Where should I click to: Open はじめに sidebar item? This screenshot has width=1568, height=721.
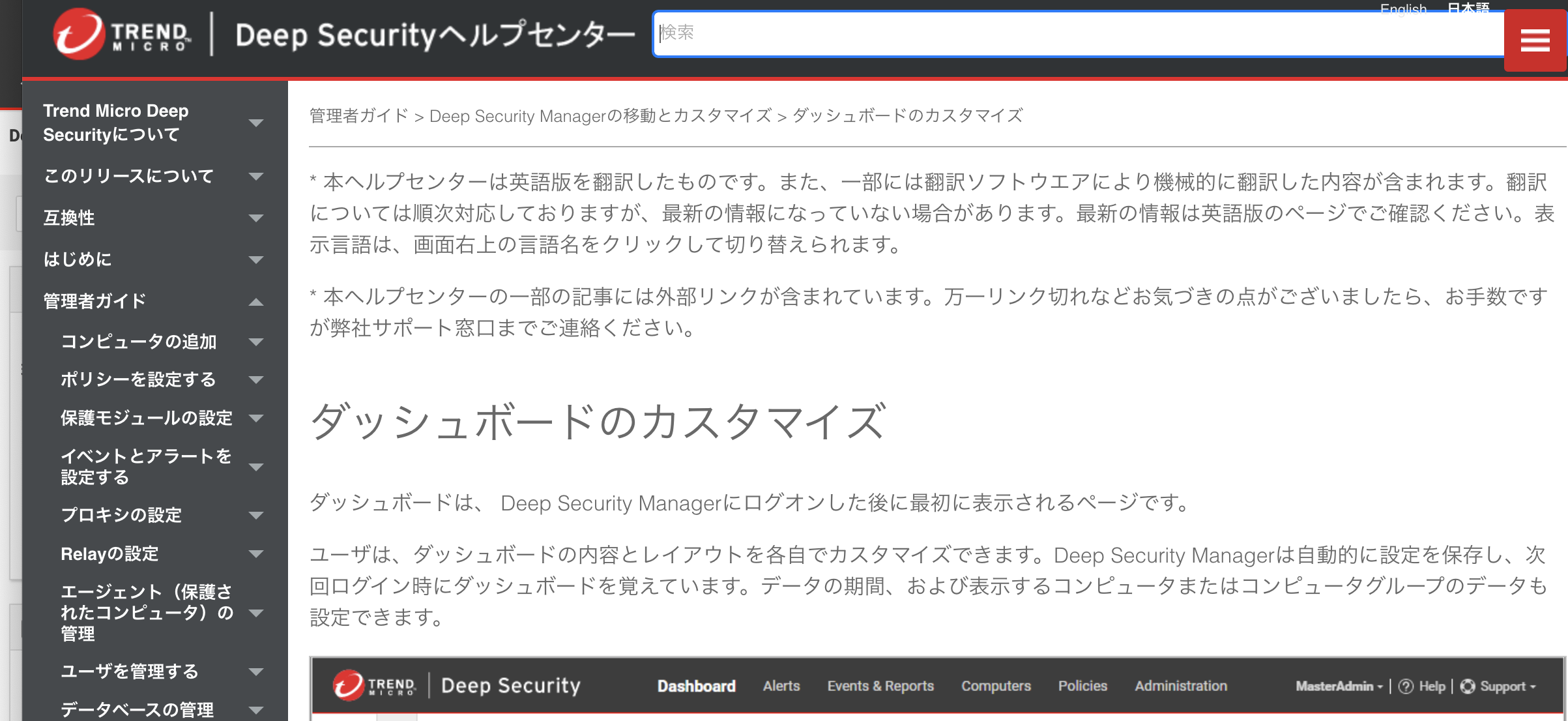(78, 259)
